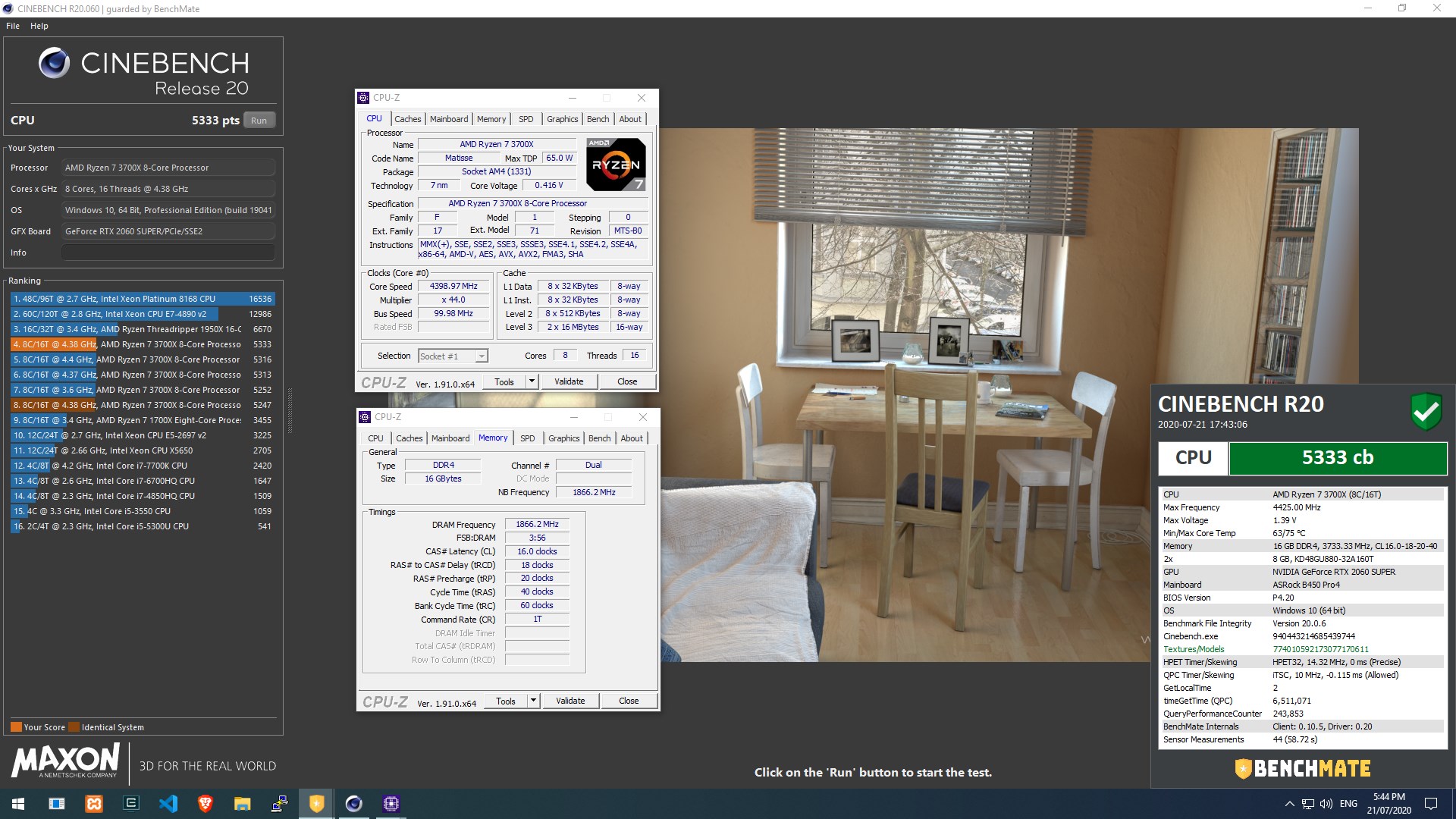This screenshot has width=1456, height=819.
Task: Open the XAMPP taskbar icon
Action: click(93, 804)
